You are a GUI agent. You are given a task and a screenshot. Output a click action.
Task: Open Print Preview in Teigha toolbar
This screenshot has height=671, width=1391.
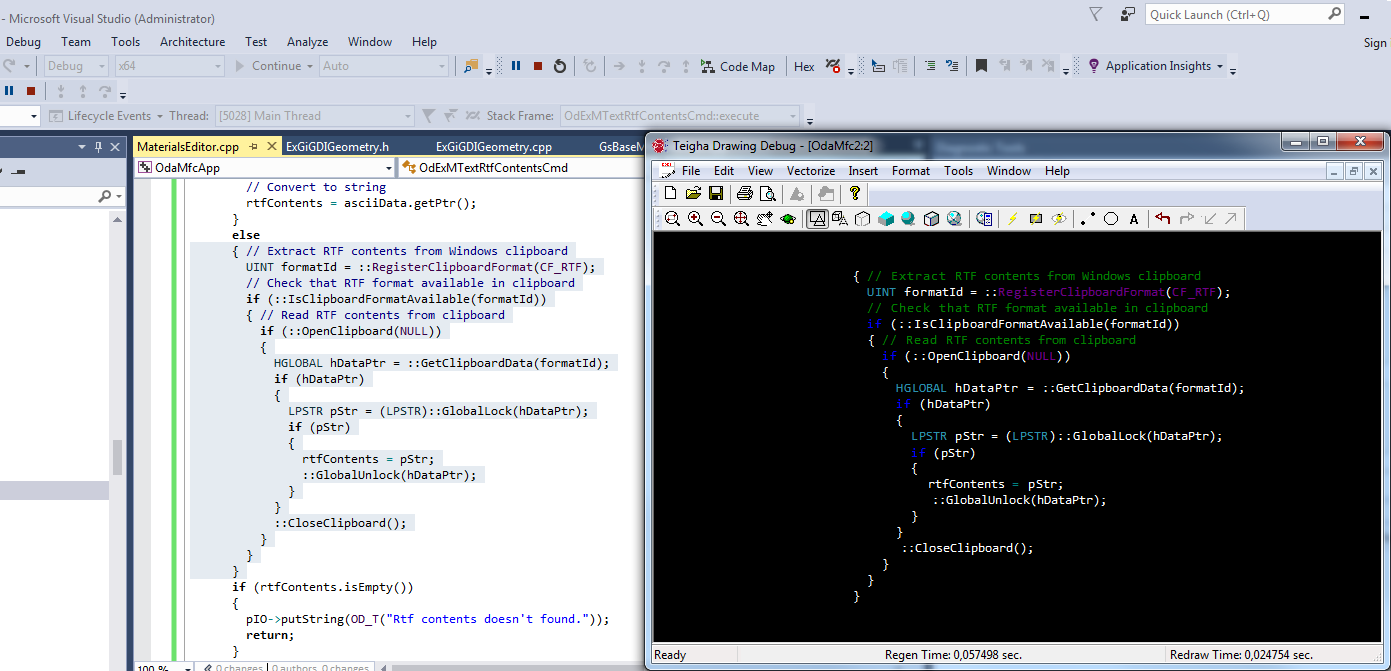tap(767, 193)
